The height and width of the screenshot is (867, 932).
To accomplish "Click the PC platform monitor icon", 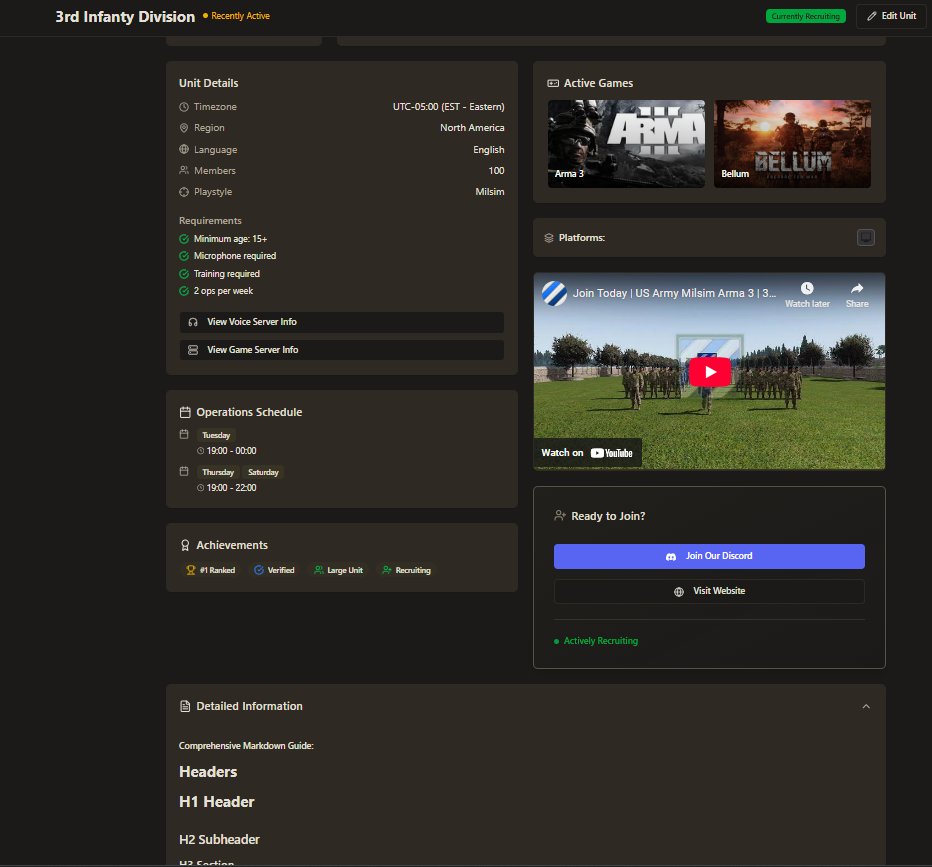I will click(x=865, y=238).
